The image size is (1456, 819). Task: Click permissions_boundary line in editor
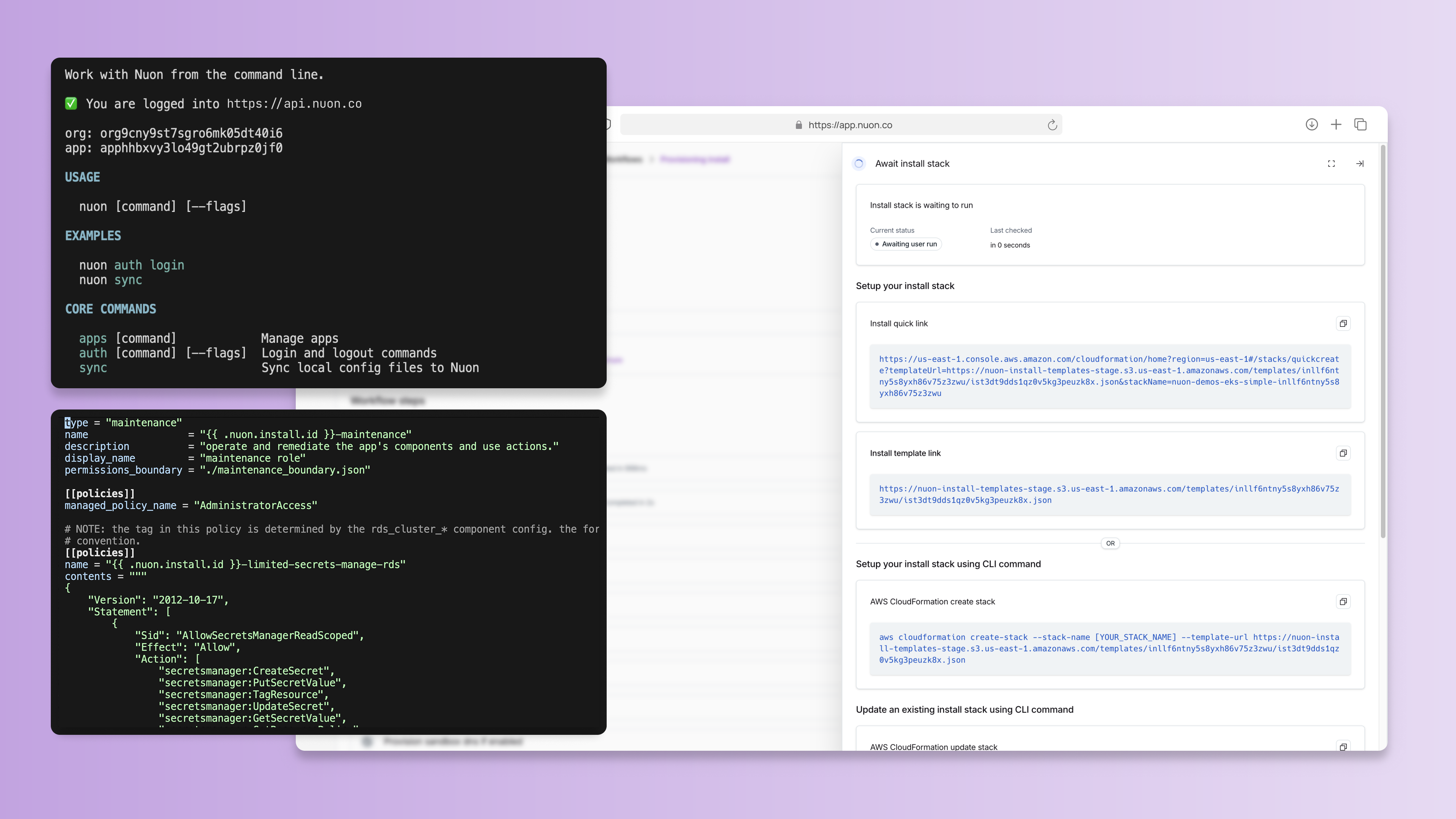pos(217,470)
